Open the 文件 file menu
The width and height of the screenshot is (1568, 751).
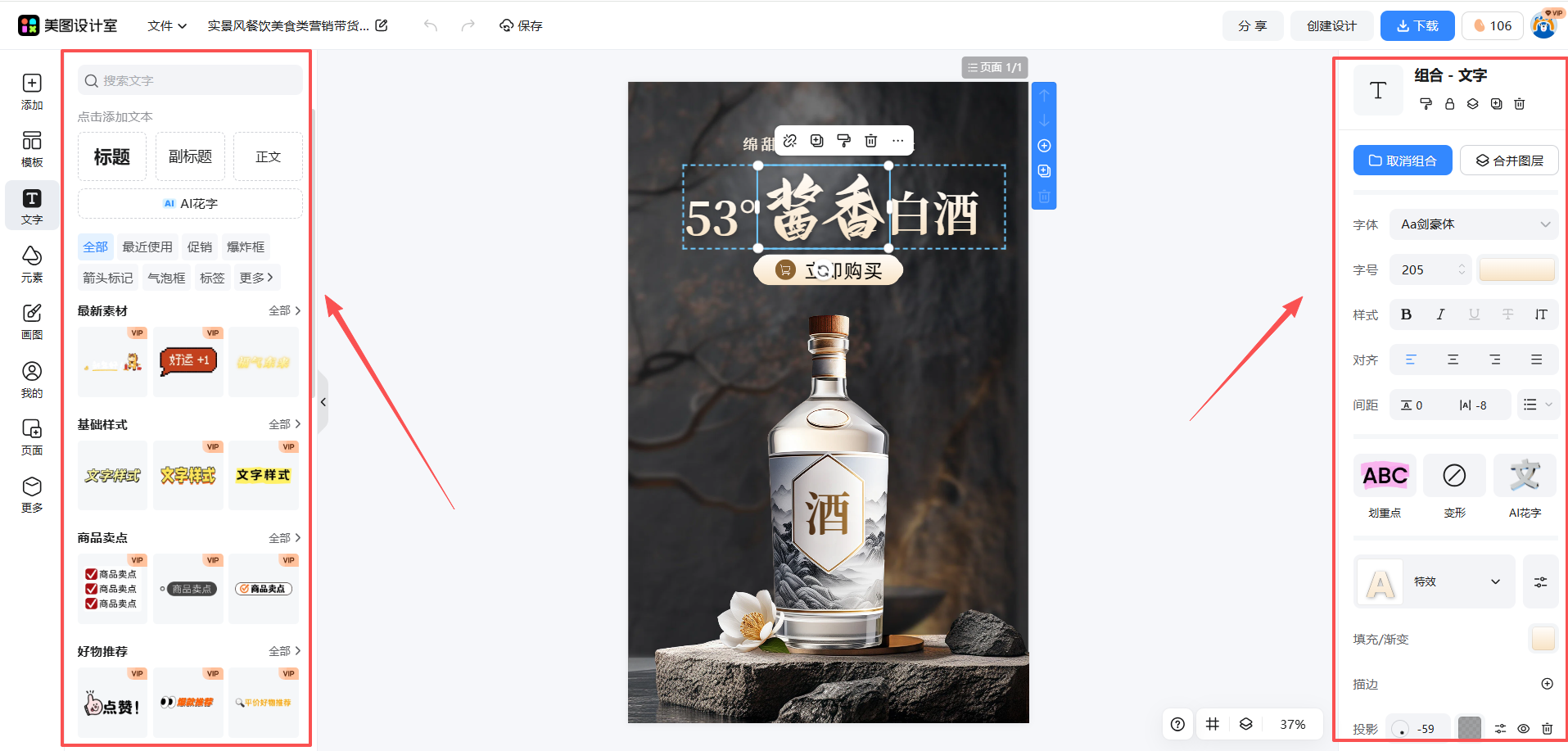pyautogui.click(x=167, y=26)
